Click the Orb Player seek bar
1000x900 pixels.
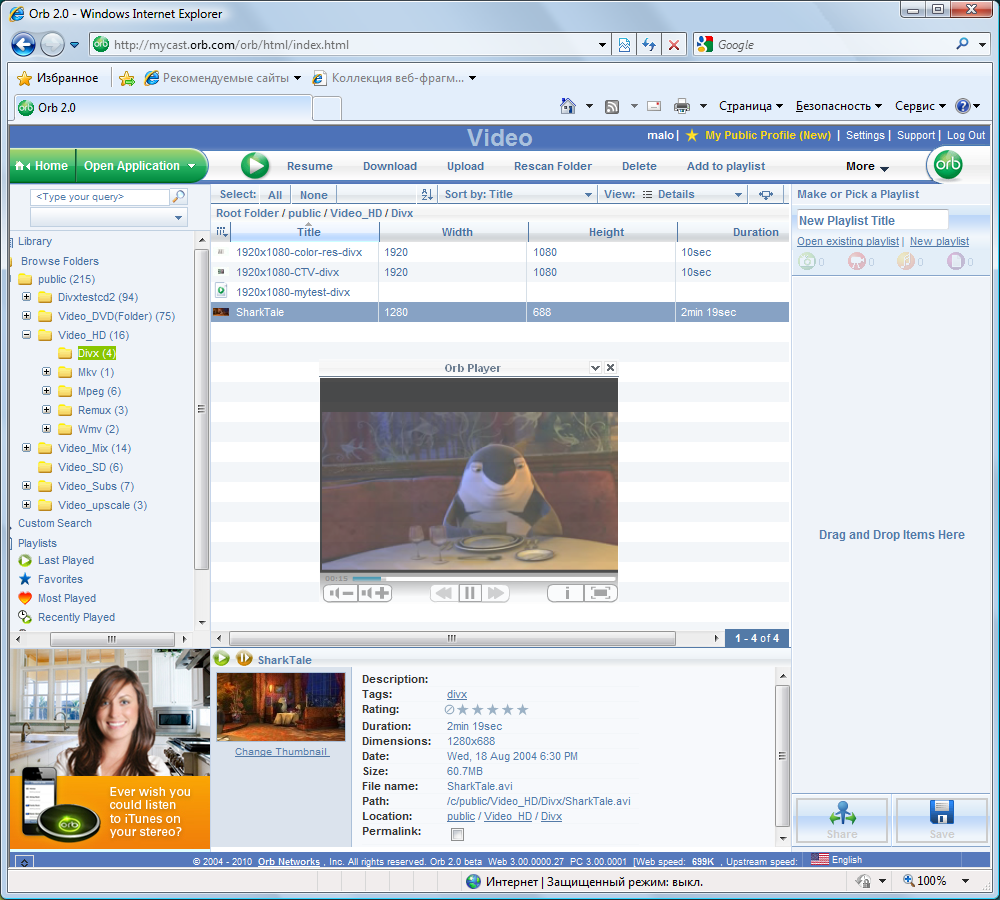[x=483, y=579]
